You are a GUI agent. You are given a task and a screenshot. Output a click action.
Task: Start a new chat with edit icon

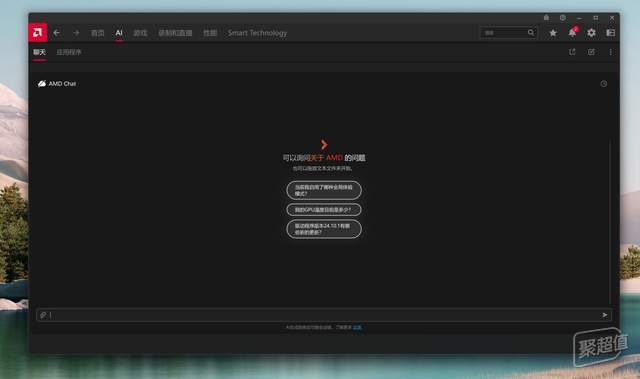591,52
